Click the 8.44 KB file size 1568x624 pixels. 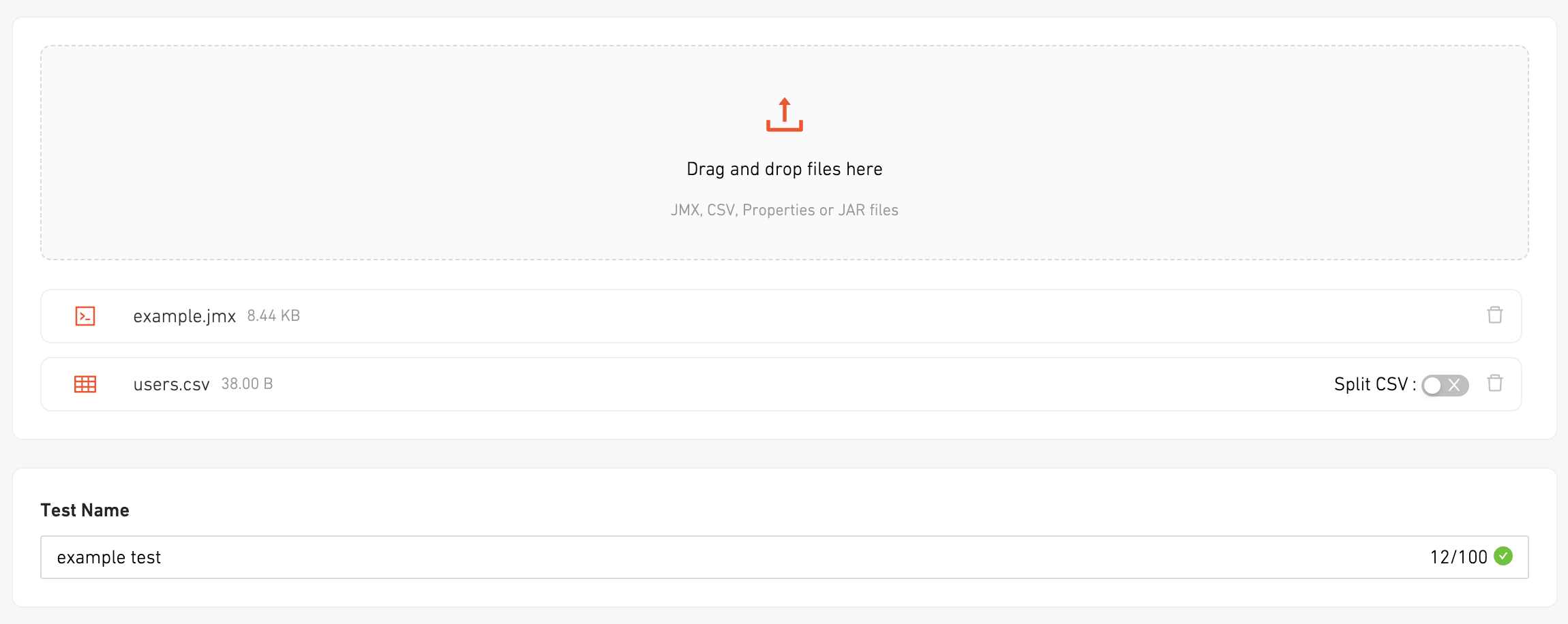[273, 316]
